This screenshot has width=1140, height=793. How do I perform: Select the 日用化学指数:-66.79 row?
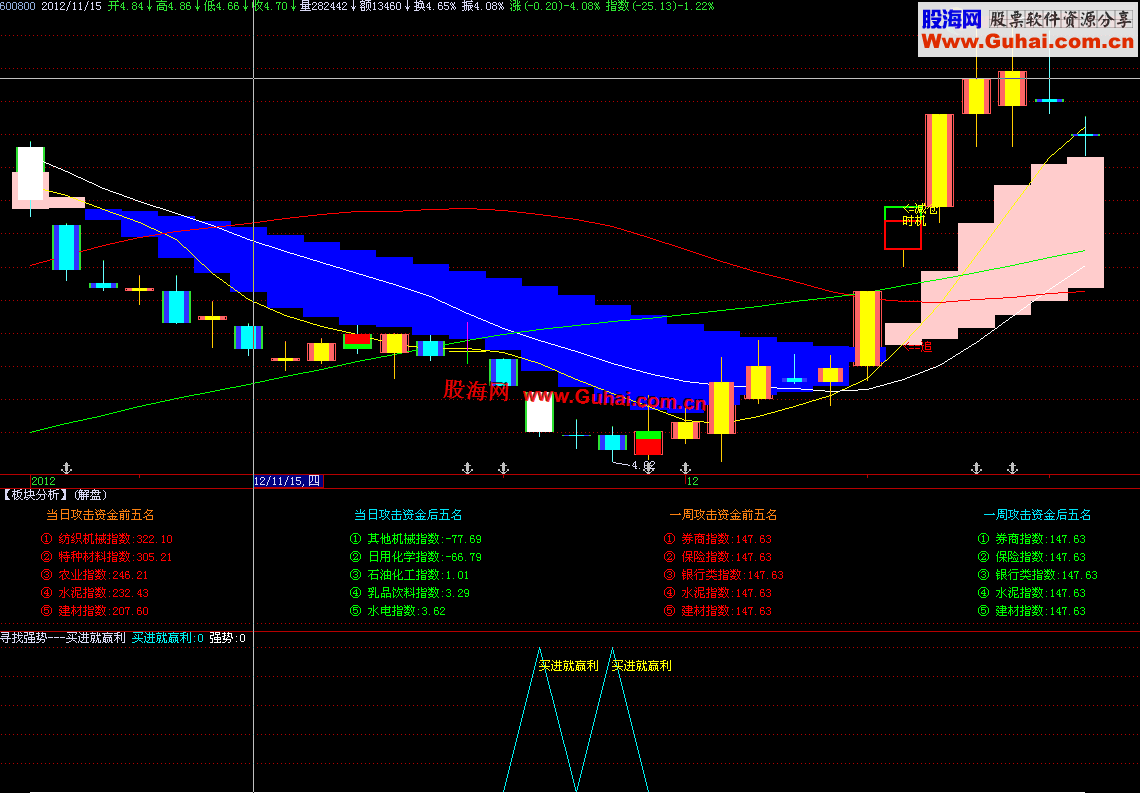coord(415,557)
